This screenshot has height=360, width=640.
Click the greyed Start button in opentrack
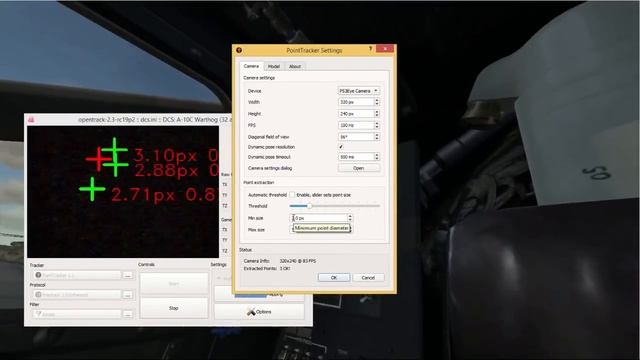pyautogui.click(x=174, y=283)
